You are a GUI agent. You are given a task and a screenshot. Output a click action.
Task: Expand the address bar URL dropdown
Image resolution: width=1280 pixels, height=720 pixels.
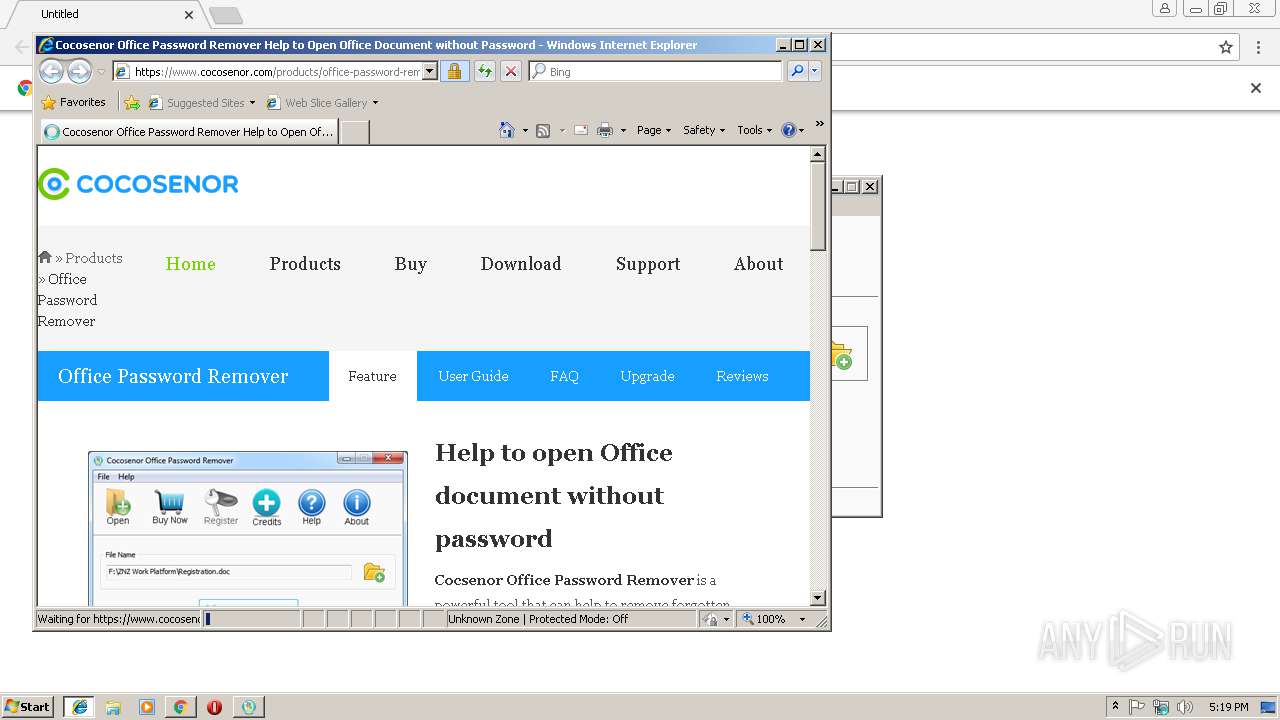pos(430,71)
